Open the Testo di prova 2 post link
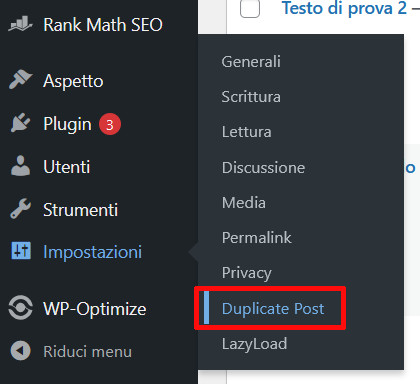Viewport: 420px width, 384px height. (344, 8)
